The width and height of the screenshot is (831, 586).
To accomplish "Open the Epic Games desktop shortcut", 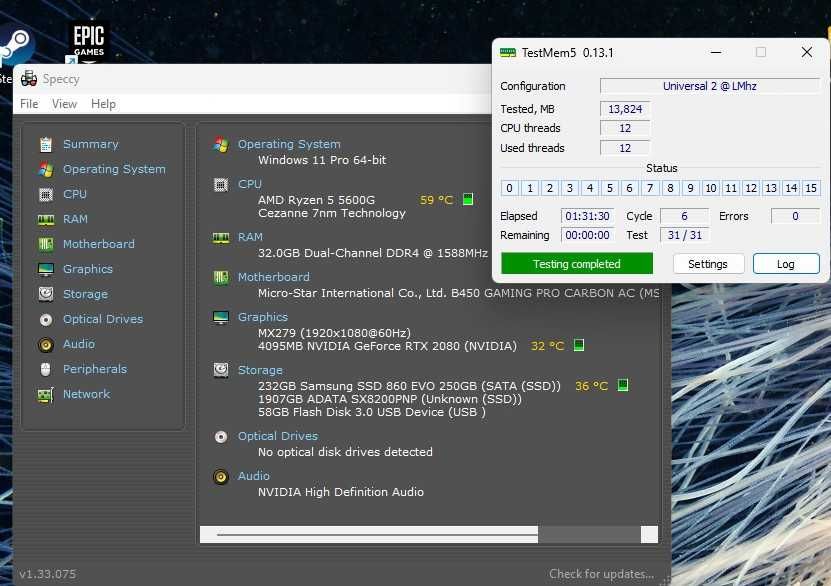I will (x=89, y=41).
